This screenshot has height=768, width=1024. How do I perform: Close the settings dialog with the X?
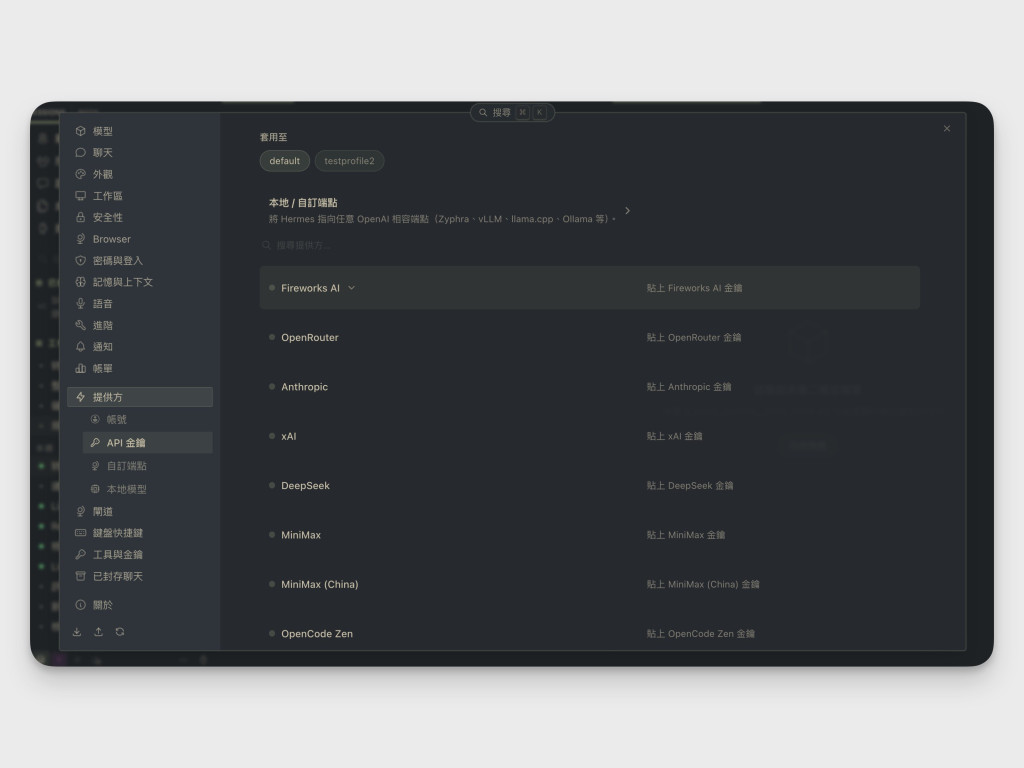click(x=947, y=129)
